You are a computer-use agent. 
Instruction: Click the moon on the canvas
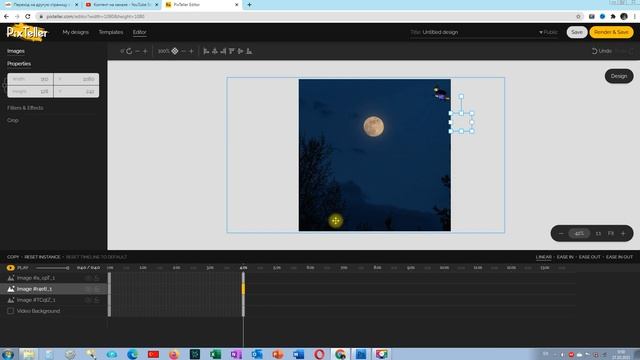[x=373, y=126]
